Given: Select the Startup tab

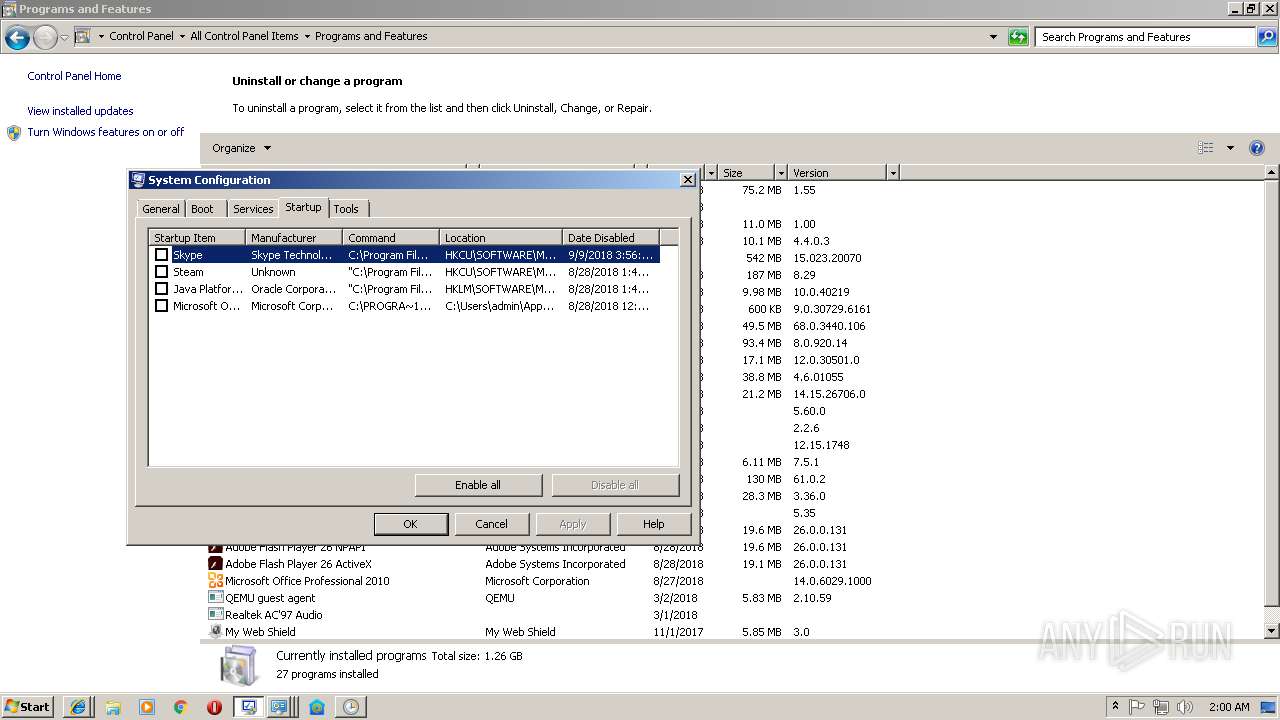Looking at the screenshot, I should 303,207.
